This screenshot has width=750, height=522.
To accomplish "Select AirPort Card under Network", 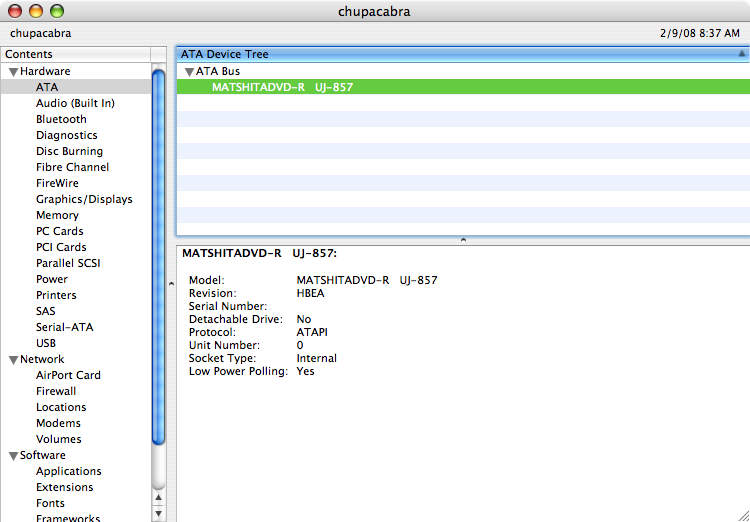I will point(68,375).
